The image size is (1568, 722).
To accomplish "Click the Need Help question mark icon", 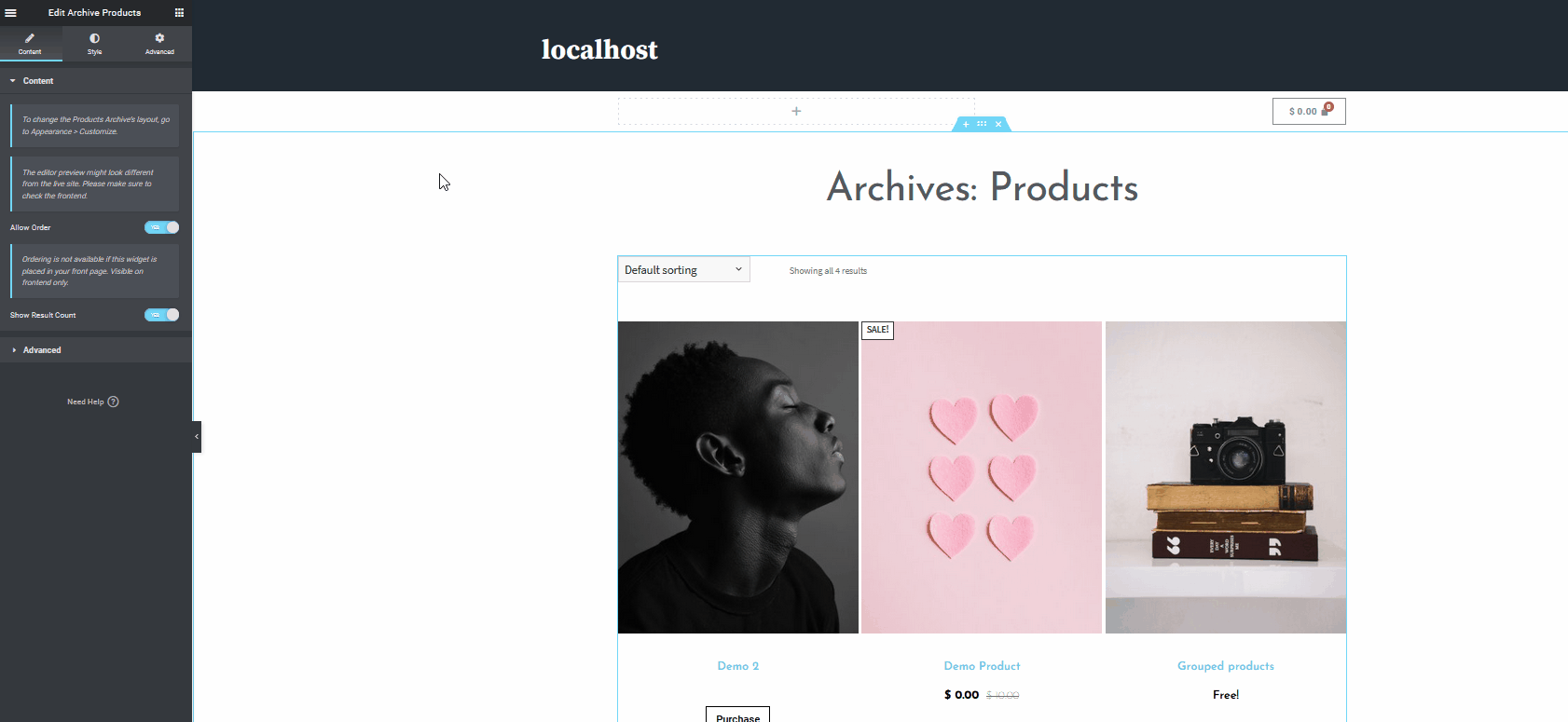I will coord(114,402).
